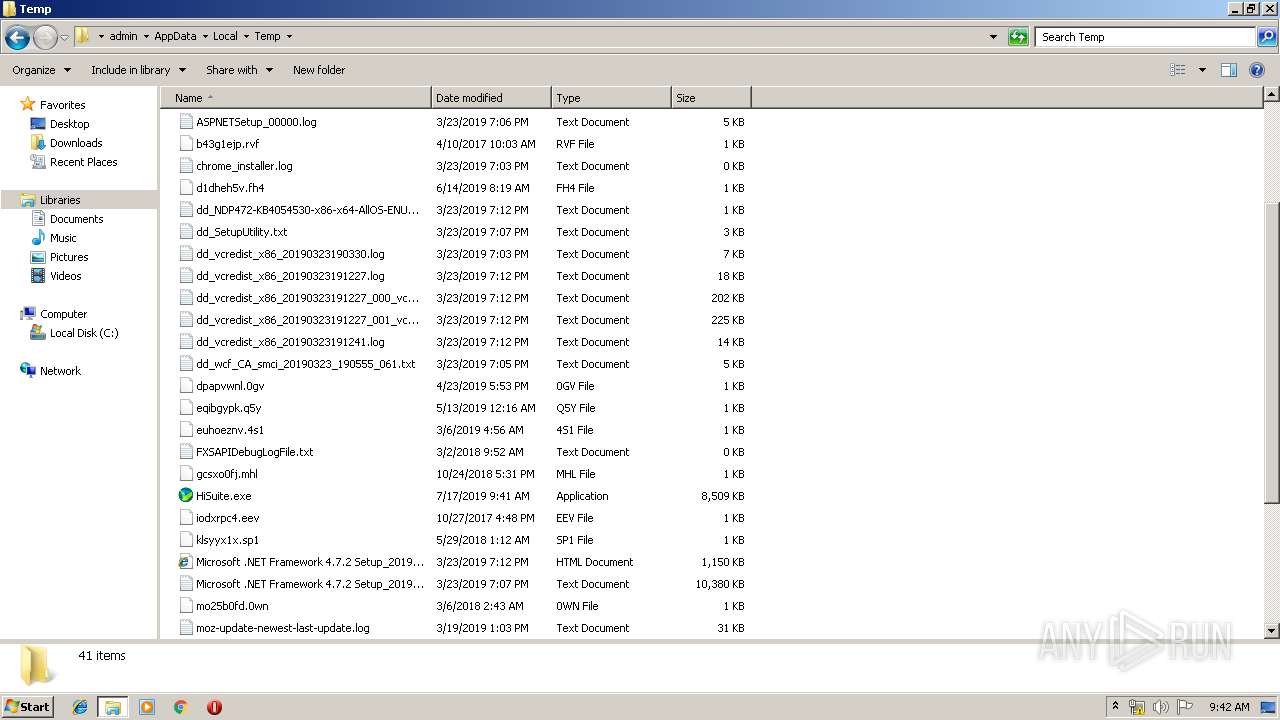Select the Microsoft .NET Framework HTML Document icon
Viewport: 1280px width, 720px height.
click(x=185, y=562)
